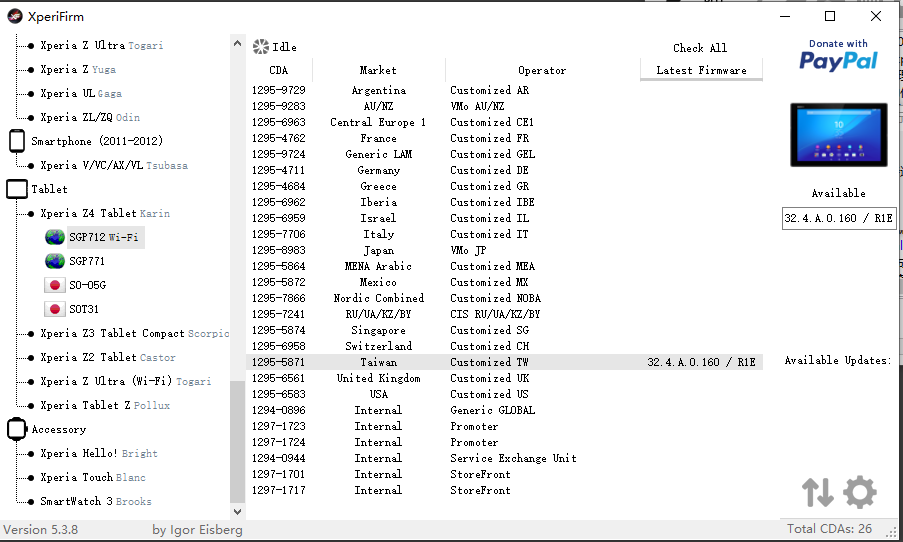Sort by Latest Firmware column header
The width and height of the screenshot is (903, 542).
(x=701, y=70)
